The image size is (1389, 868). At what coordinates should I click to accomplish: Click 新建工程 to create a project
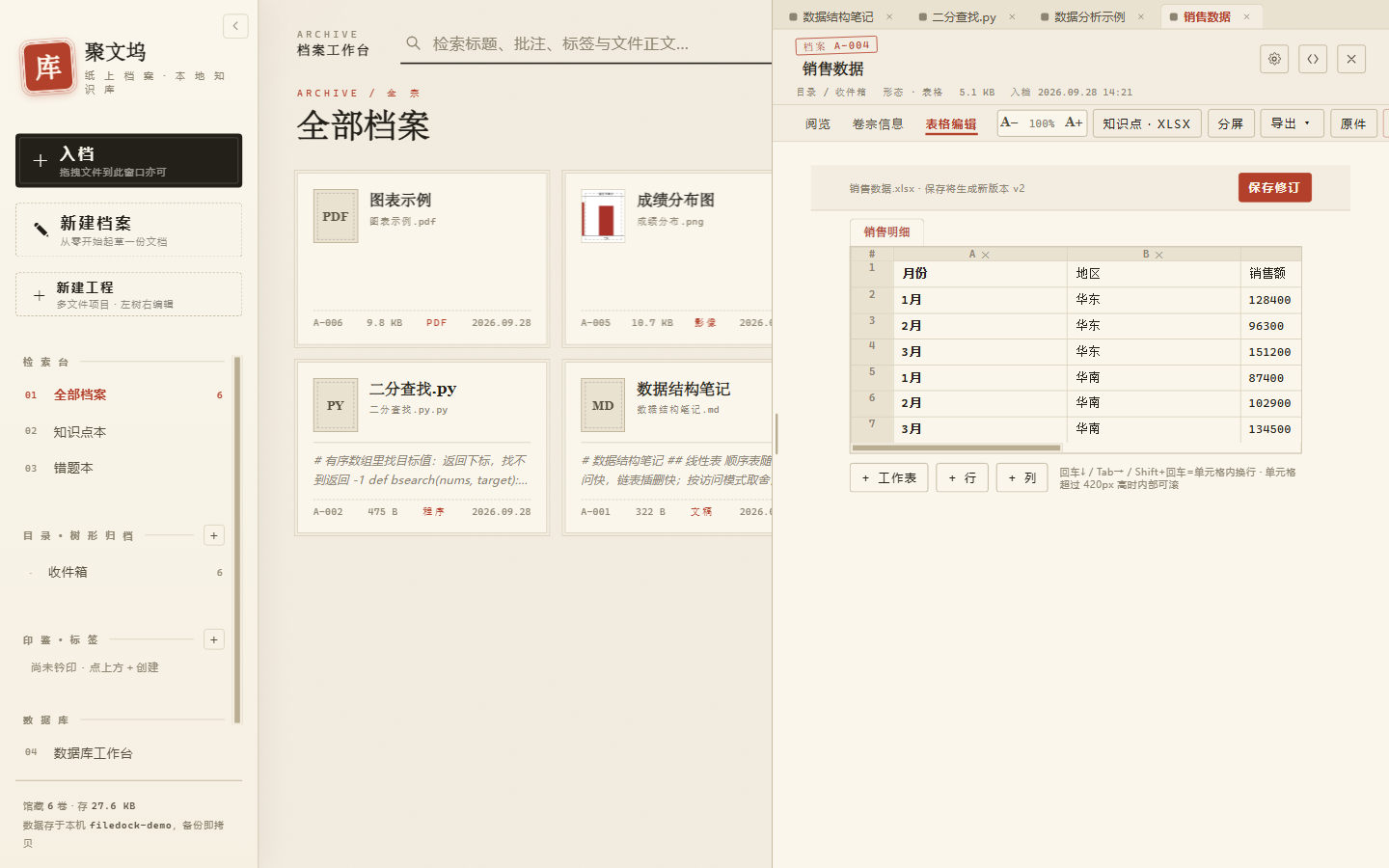tap(129, 294)
